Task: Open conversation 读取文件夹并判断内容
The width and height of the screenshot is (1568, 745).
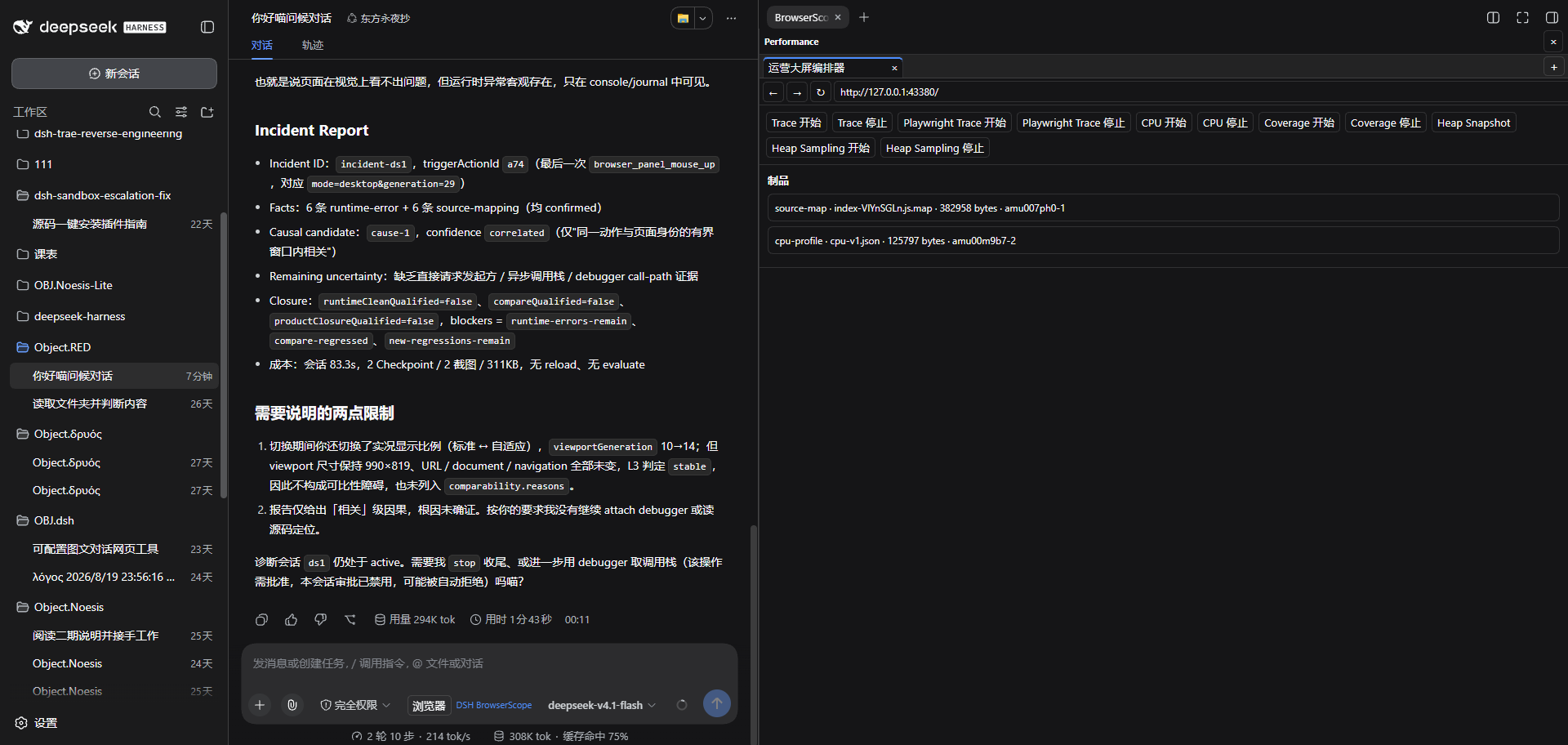Action: click(x=114, y=404)
